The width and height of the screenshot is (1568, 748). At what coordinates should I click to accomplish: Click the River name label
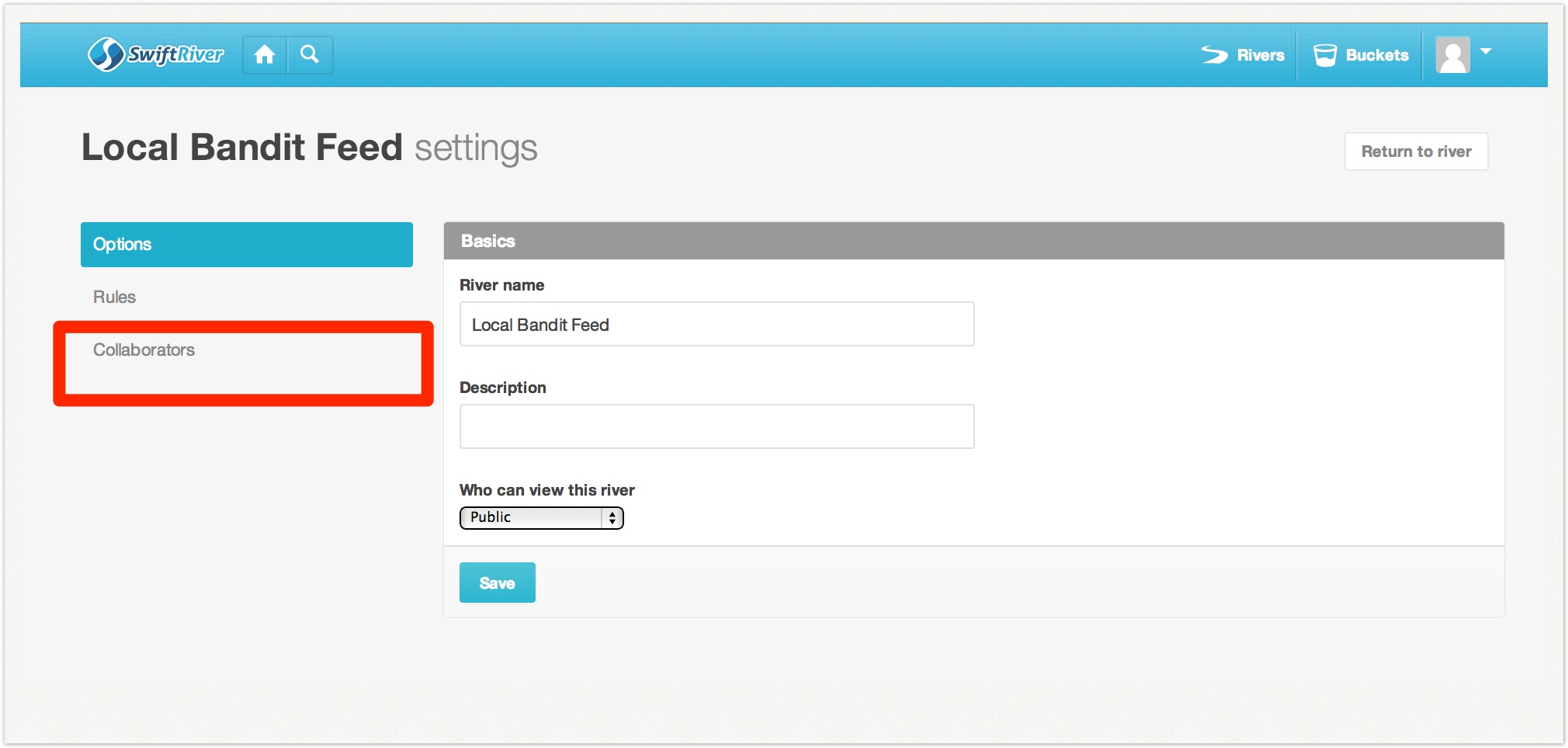(x=501, y=285)
